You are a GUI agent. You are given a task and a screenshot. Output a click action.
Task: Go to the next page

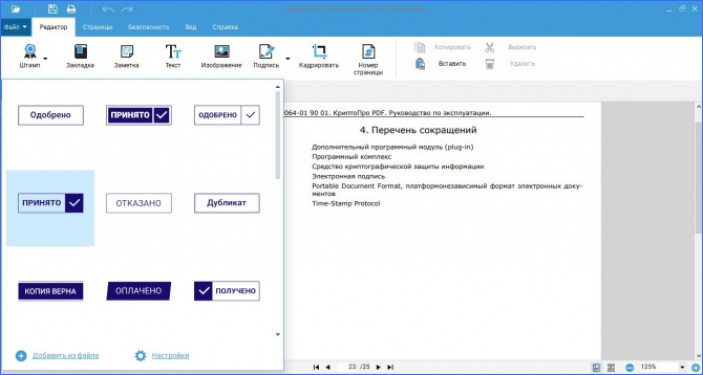click(x=378, y=367)
